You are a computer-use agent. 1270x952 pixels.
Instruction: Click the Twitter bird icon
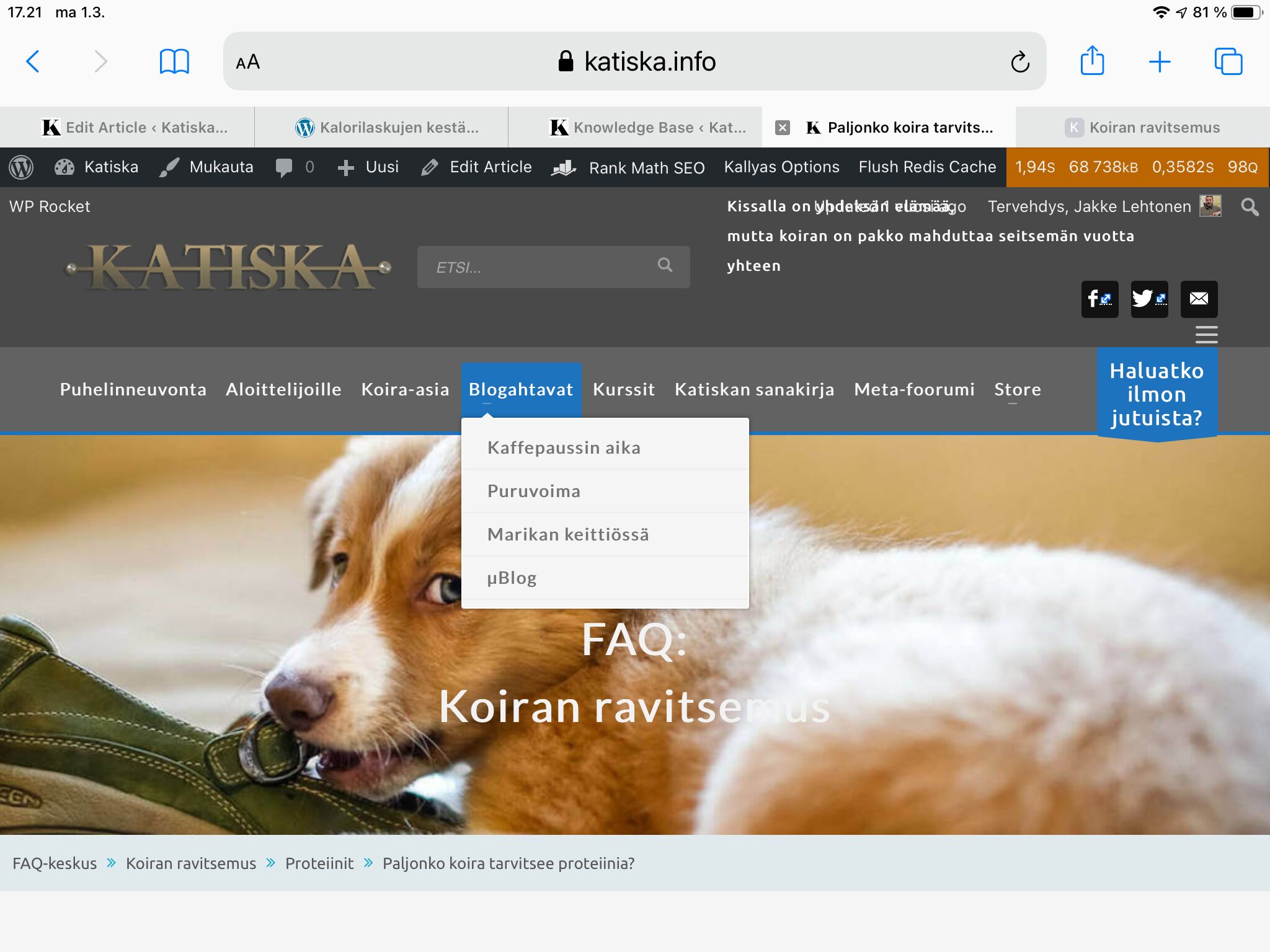coord(1149,299)
